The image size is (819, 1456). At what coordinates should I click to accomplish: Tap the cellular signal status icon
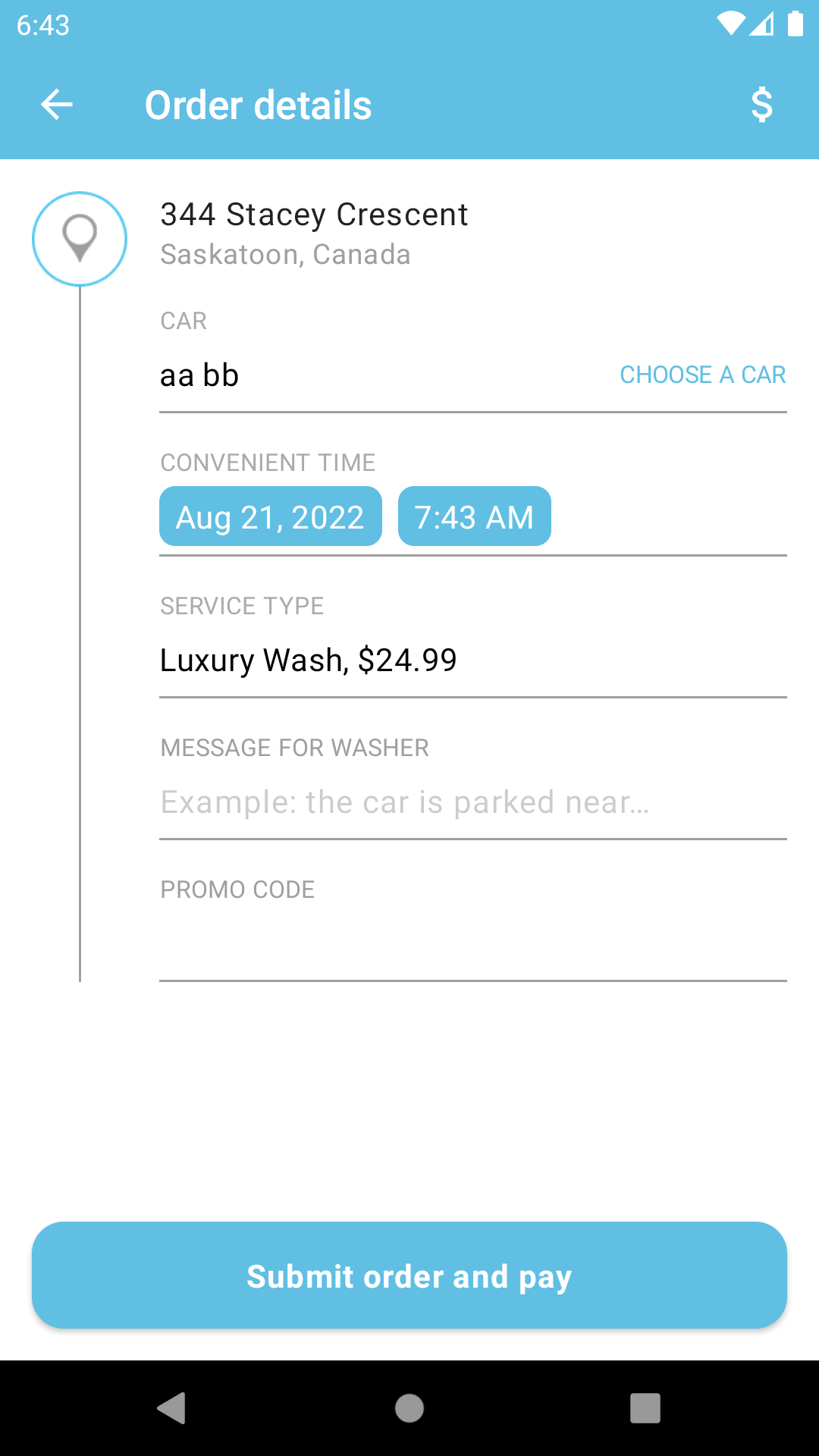pyautogui.click(x=762, y=24)
